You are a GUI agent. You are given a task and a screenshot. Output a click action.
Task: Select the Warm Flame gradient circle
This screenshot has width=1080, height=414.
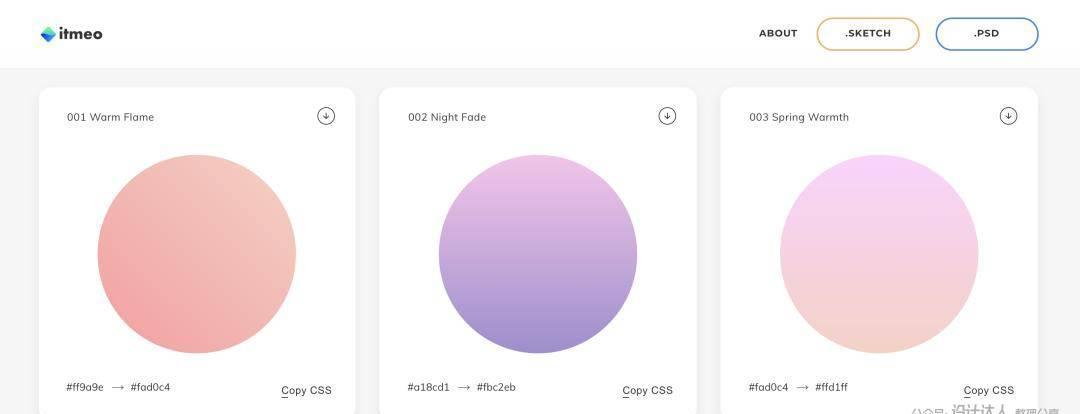tap(197, 254)
